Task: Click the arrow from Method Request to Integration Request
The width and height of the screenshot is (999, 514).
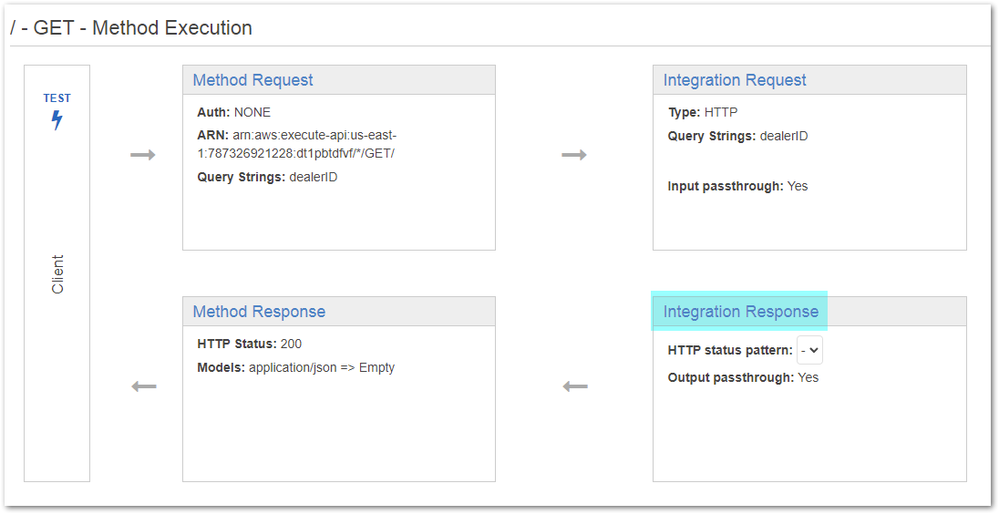Action: 574,155
